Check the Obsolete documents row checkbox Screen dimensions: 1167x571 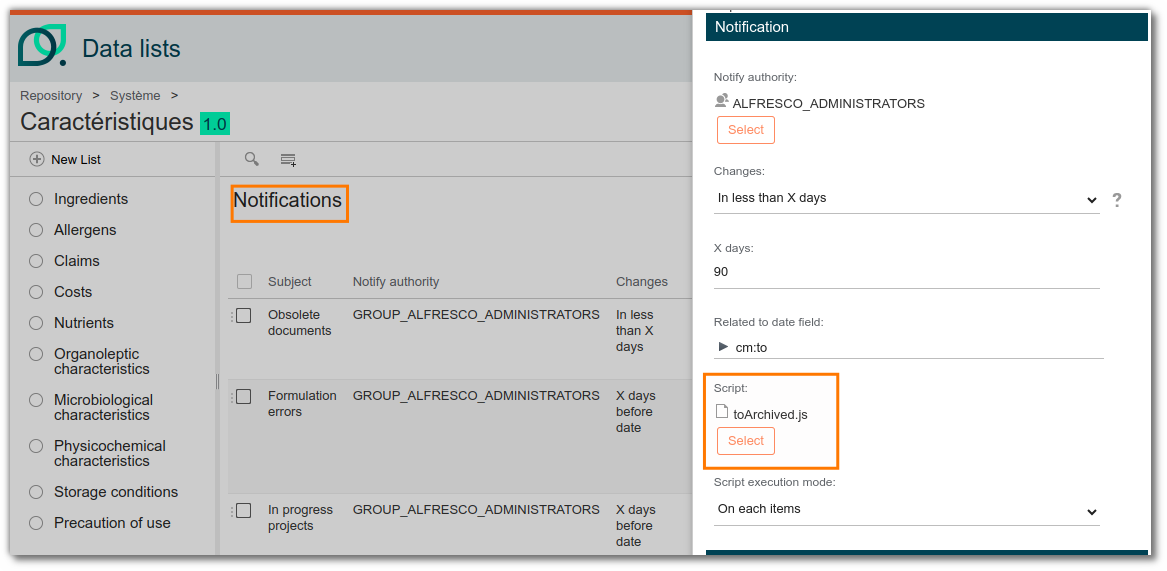pyautogui.click(x=244, y=316)
